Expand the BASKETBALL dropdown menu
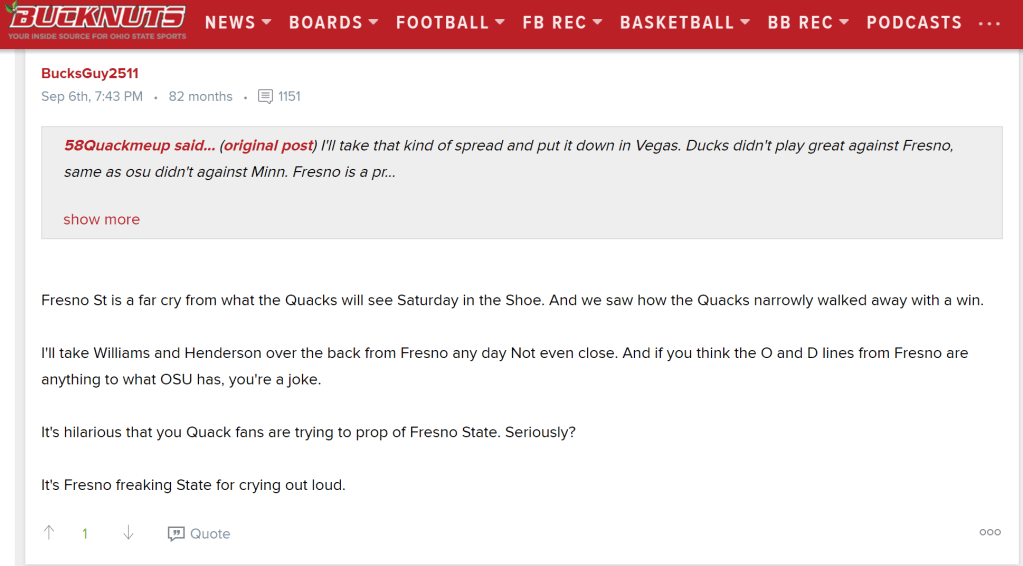Image resolution: width=1023 pixels, height=566 pixels. 685,22
